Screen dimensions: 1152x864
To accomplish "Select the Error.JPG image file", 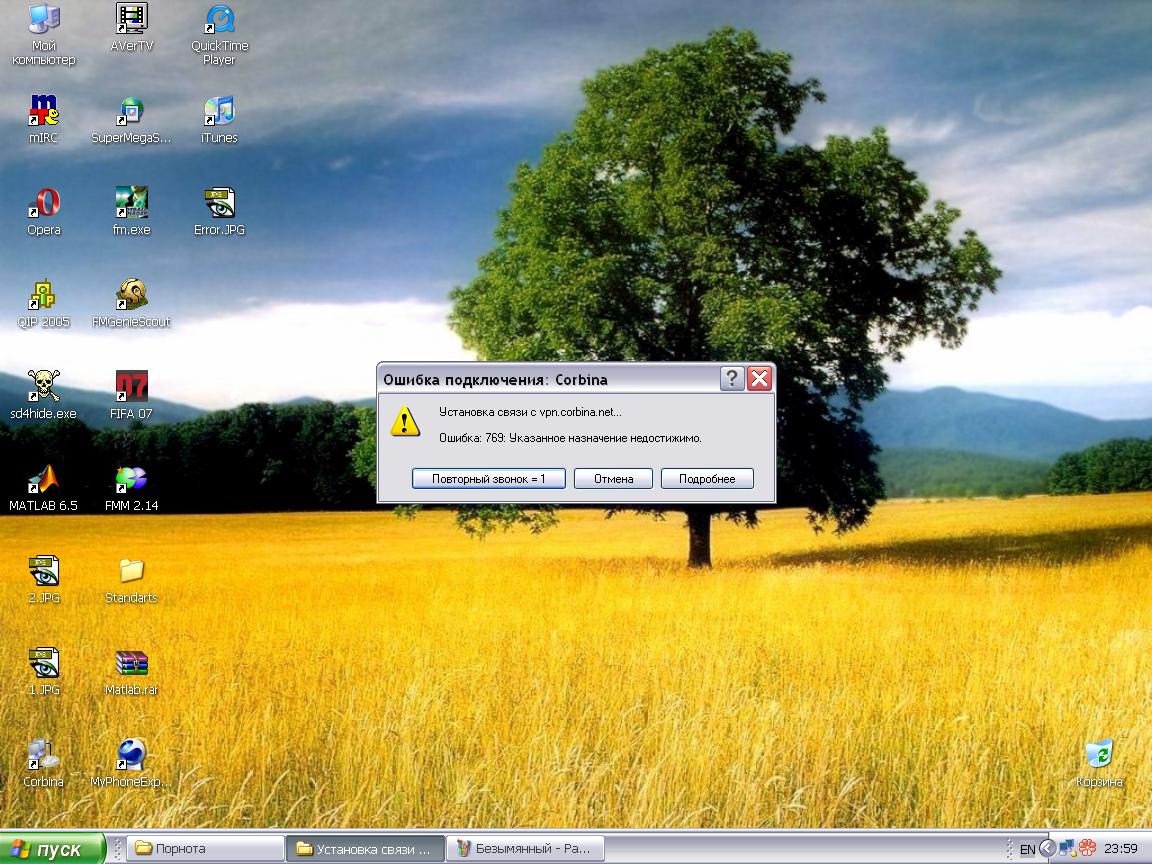I will pyautogui.click(x=219, y=204).
